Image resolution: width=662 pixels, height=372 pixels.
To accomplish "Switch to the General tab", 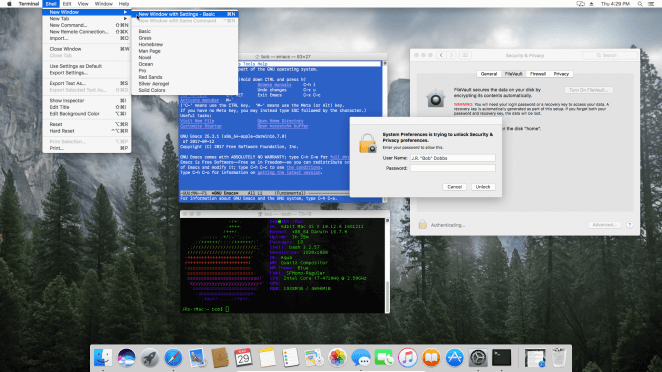I will 489,74.
